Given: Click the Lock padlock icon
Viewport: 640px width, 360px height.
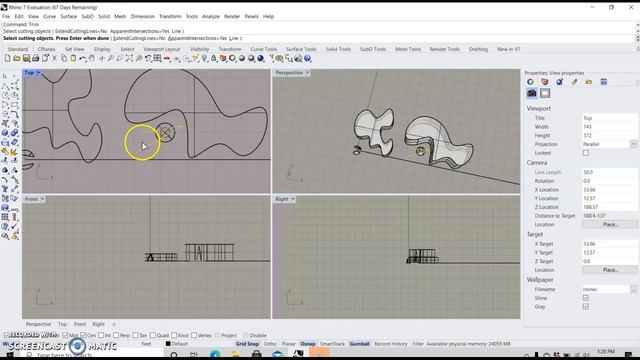Looking at the screenshot, I should click(x=213, y=59).
